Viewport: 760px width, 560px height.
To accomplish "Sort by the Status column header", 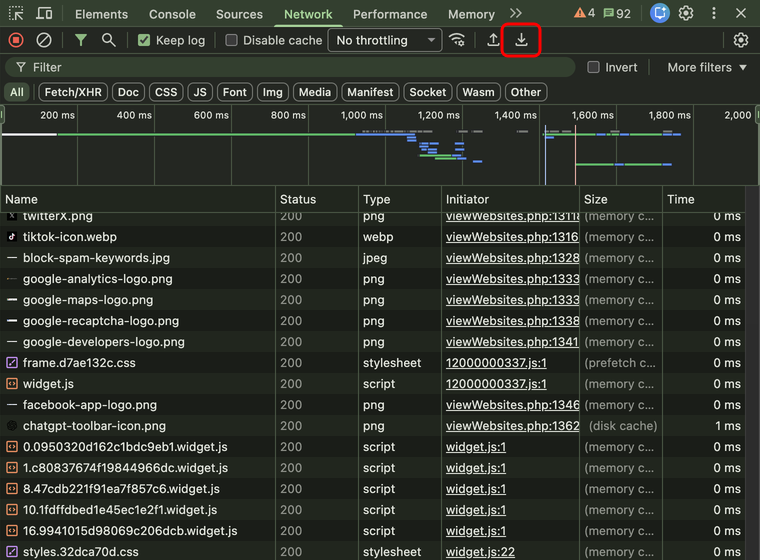I will click(x=317, y=199).
